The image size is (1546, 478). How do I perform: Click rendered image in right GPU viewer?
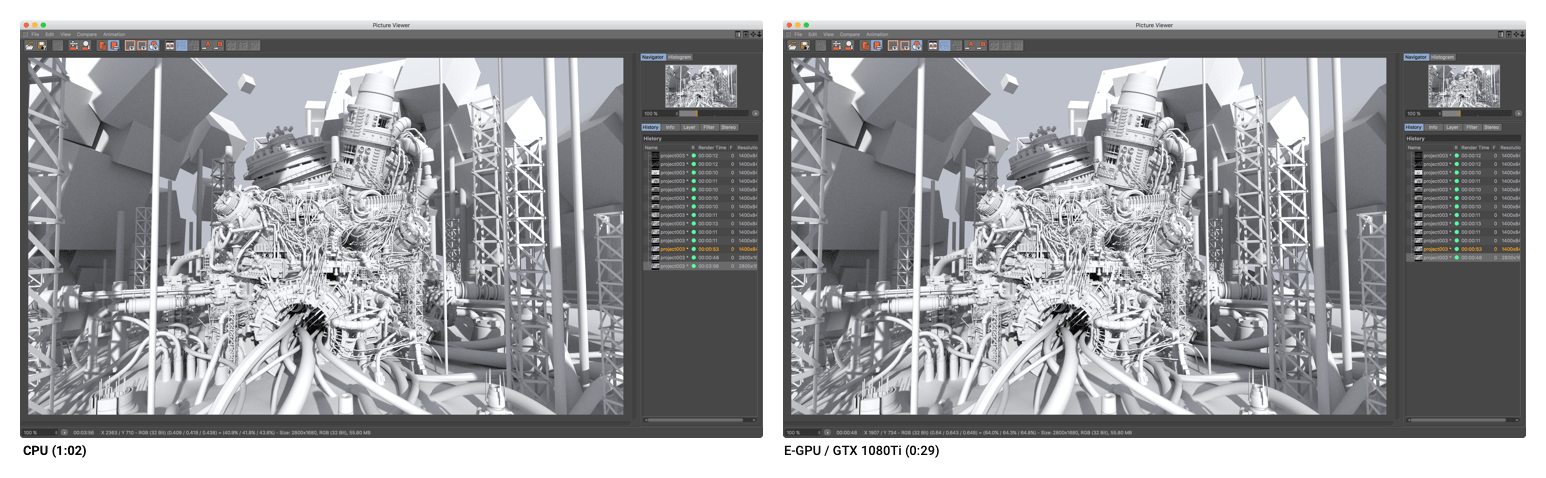(x=1088, y=235)
